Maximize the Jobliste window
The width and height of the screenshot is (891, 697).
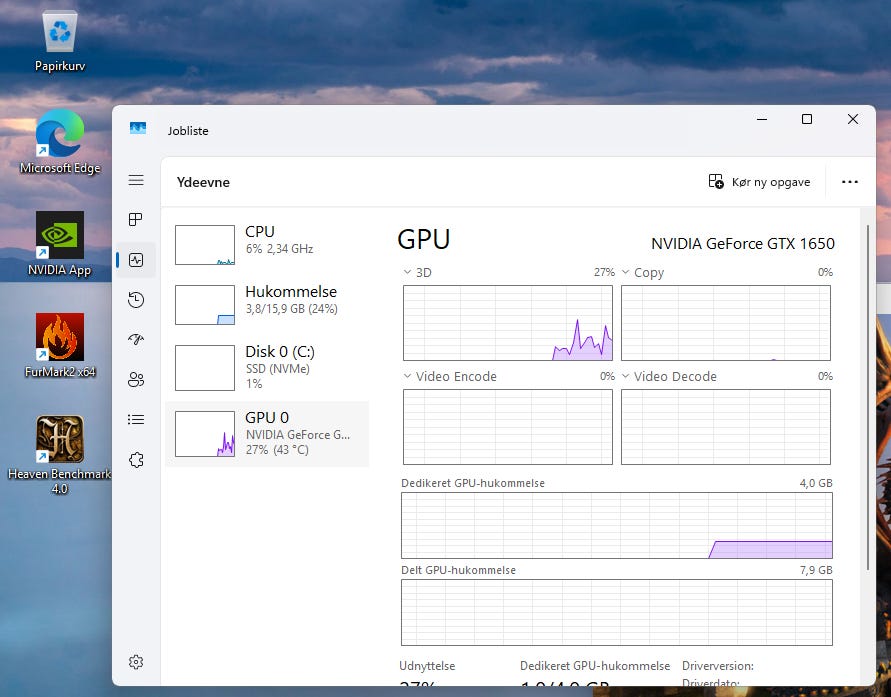click(x=807, y=119)
